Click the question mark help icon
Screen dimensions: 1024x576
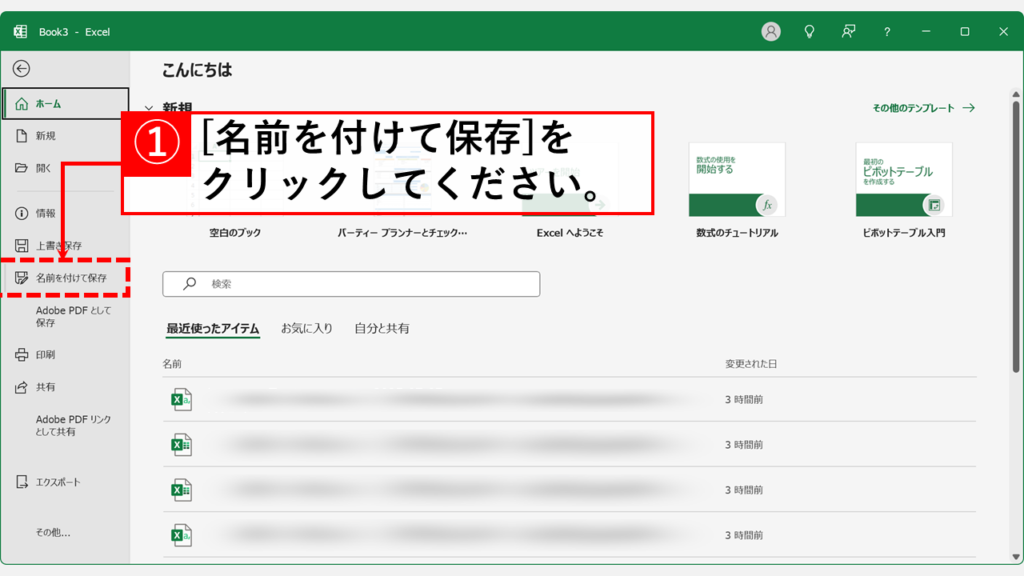point(887,31)
